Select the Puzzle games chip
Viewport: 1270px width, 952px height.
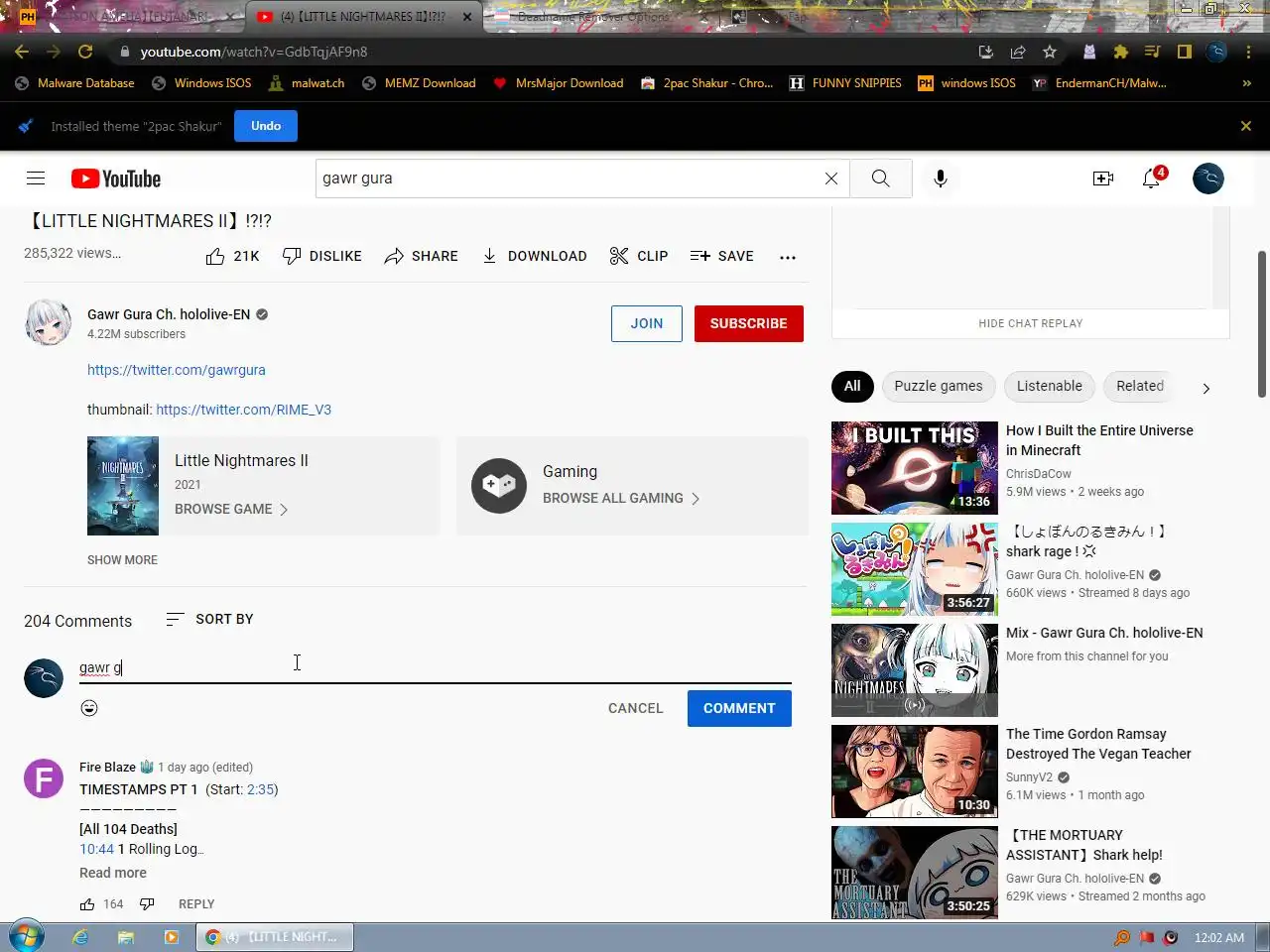pos(939,386)
